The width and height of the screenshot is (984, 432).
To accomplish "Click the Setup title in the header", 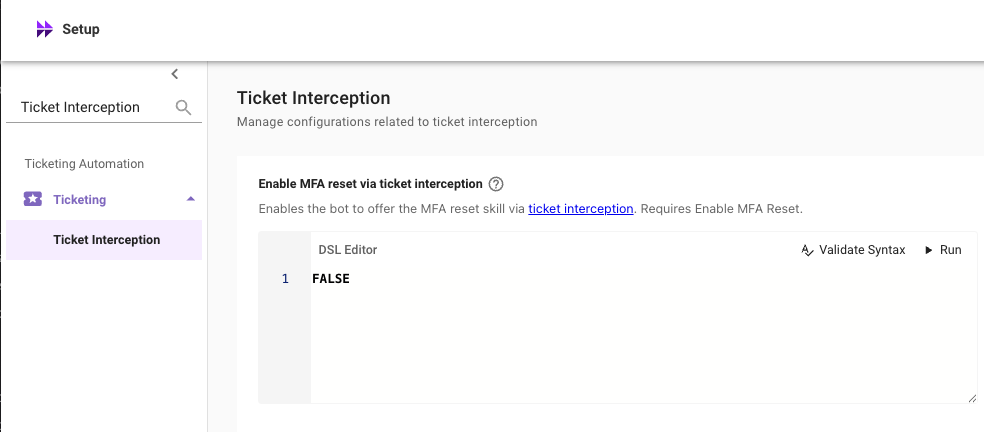I will pos(81,30).
